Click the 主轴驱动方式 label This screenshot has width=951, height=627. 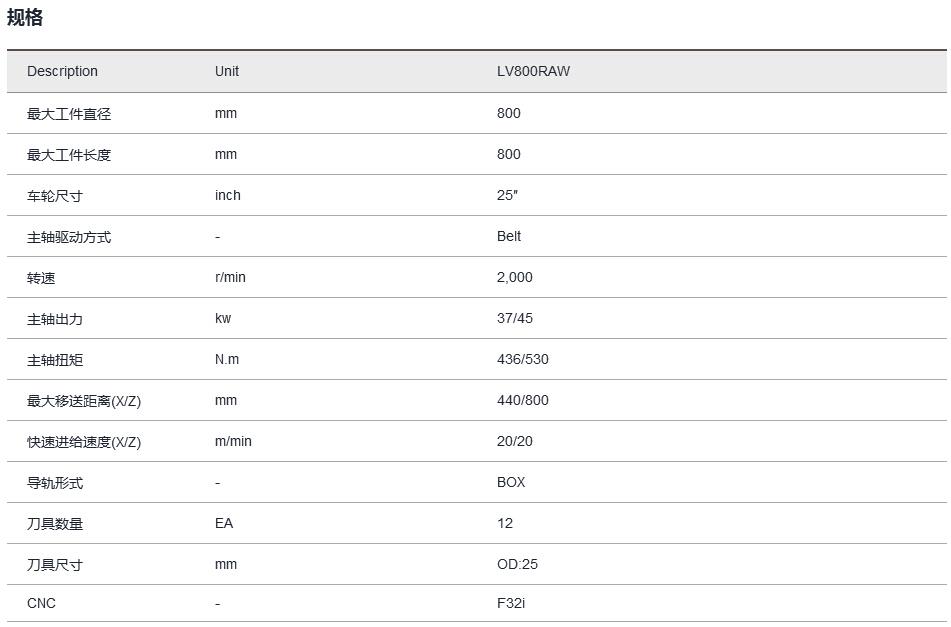(69, 237)
